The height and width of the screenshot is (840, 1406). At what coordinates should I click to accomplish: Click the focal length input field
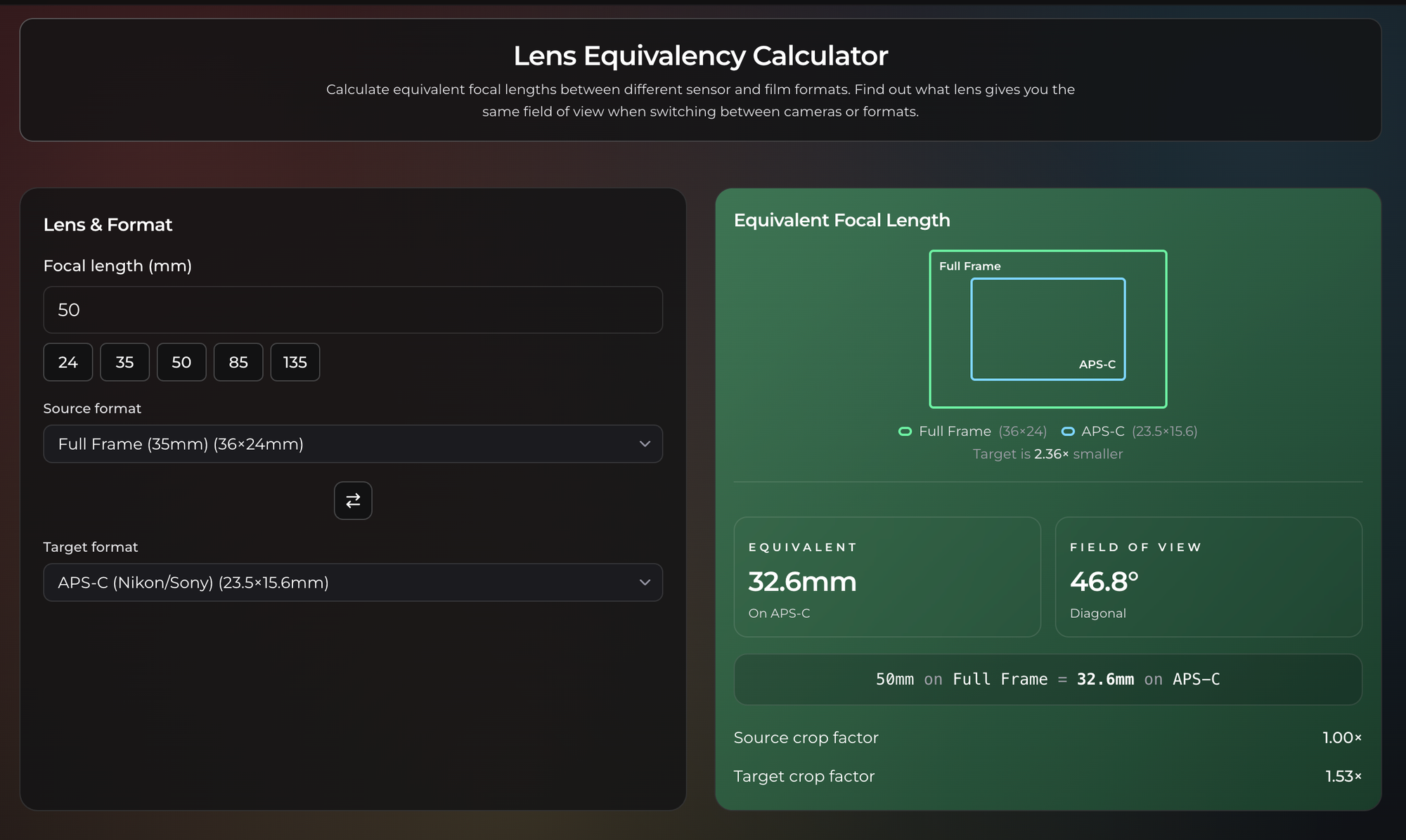(351, 310)
